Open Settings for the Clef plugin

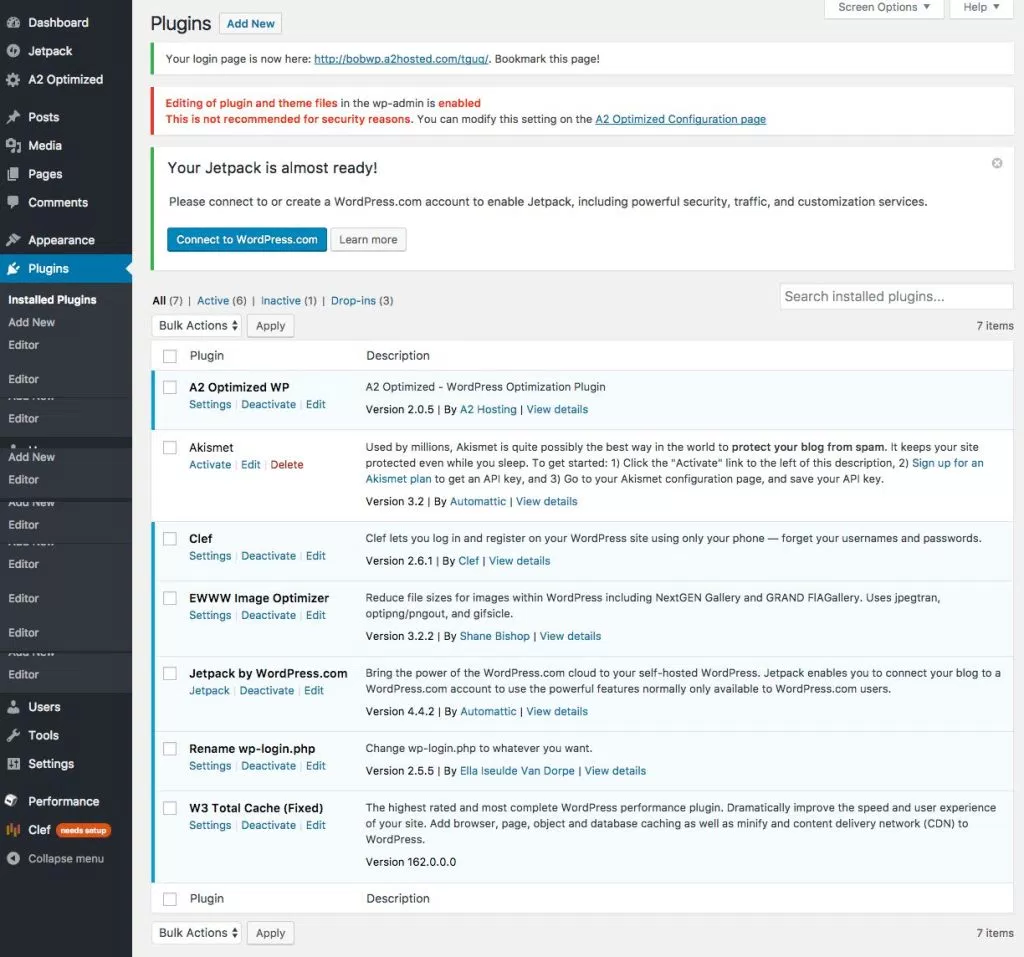coord(210,556)
